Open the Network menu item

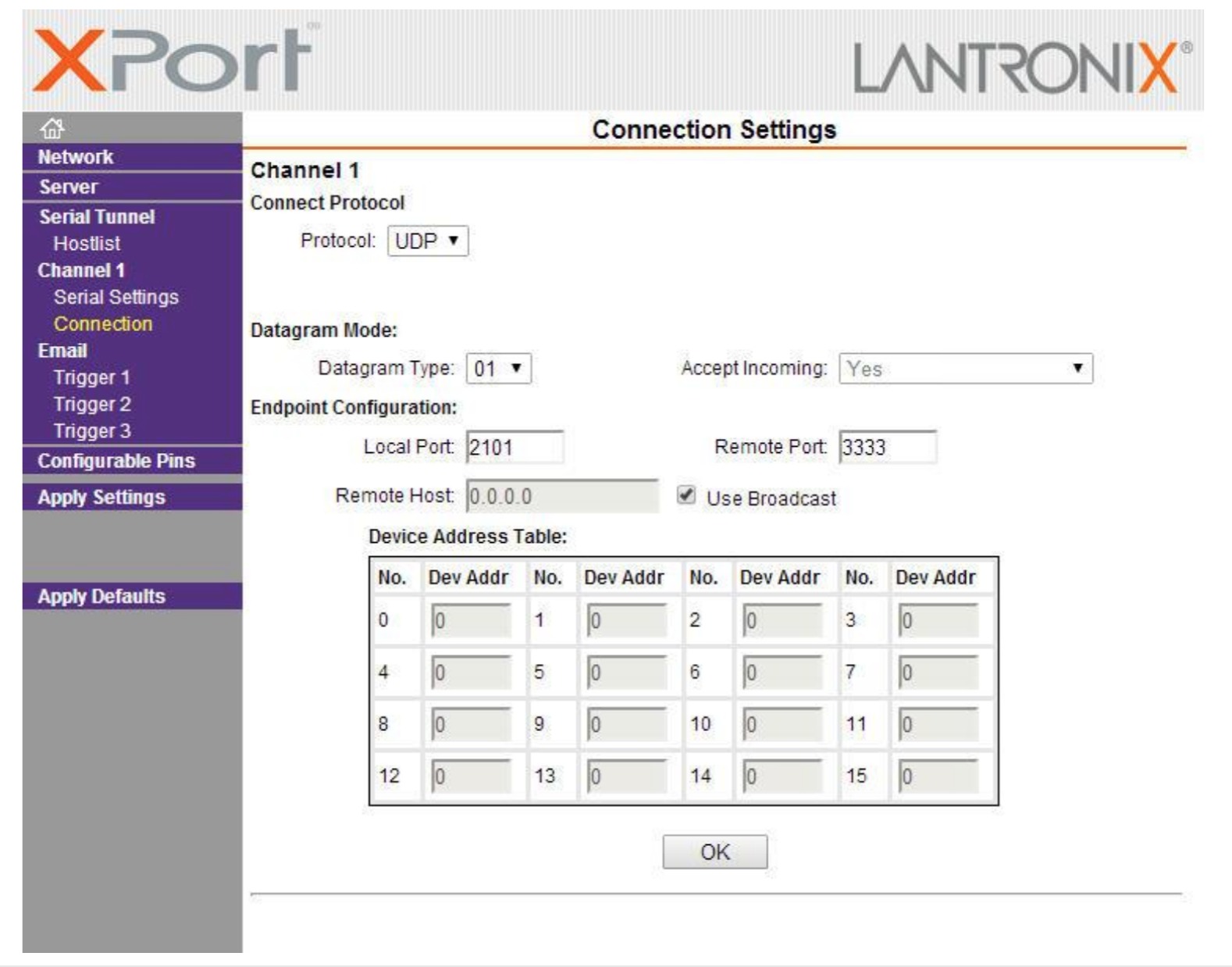(76, 157)
